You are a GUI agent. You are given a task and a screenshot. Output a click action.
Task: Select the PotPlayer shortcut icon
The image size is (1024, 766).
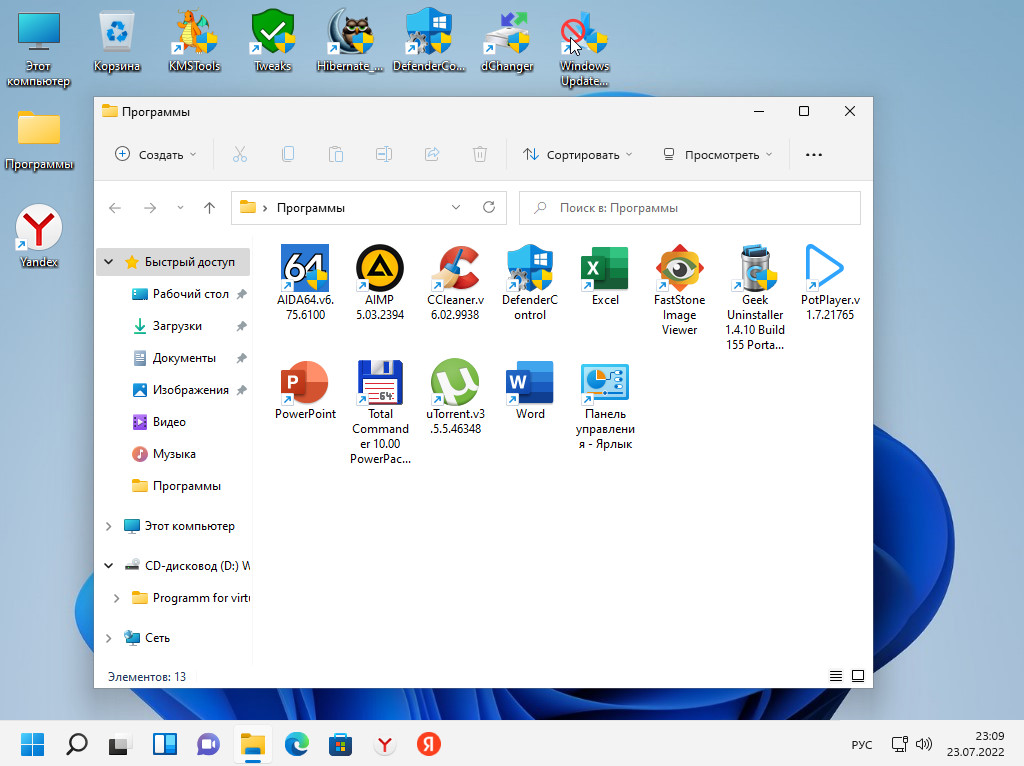pos(830,282)
